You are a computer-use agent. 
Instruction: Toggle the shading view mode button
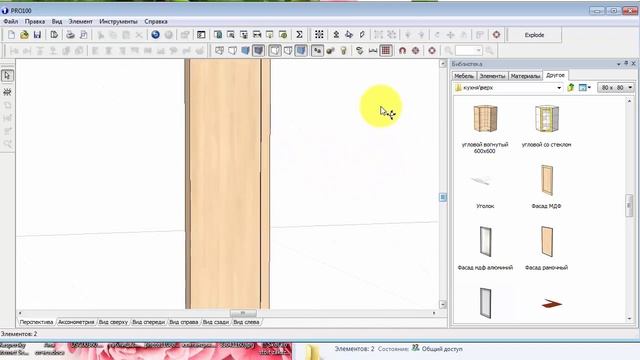tap(301, 51)
